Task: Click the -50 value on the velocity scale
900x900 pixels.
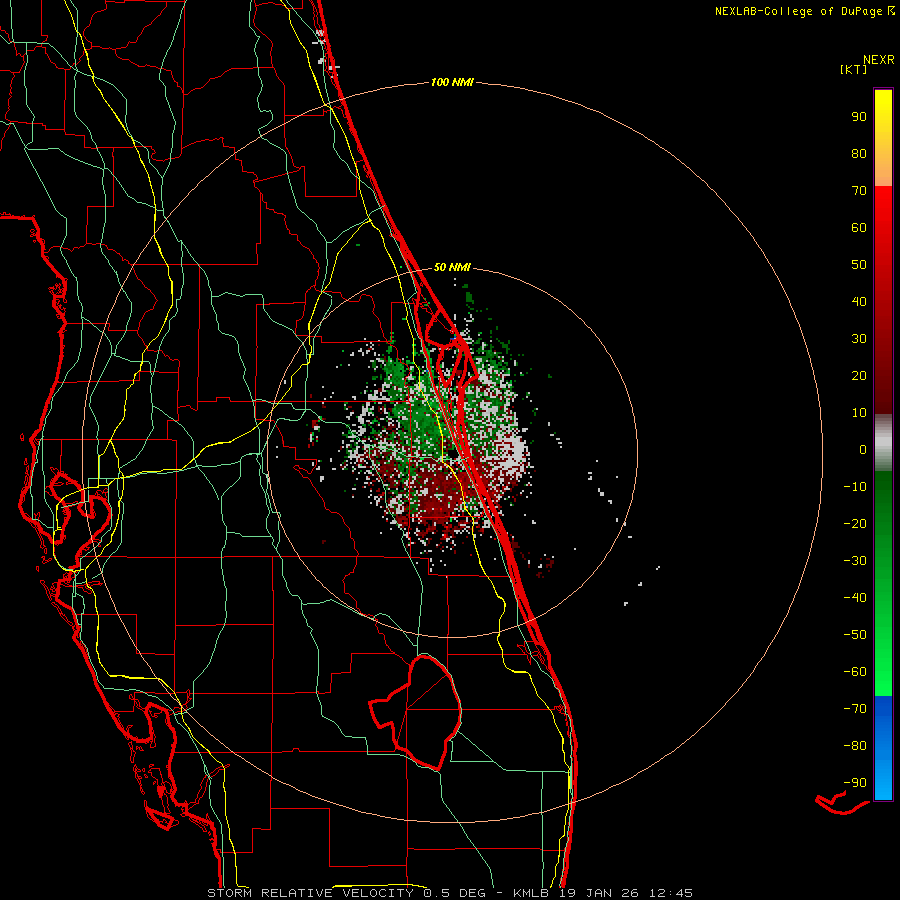Action: pos(855,635)
